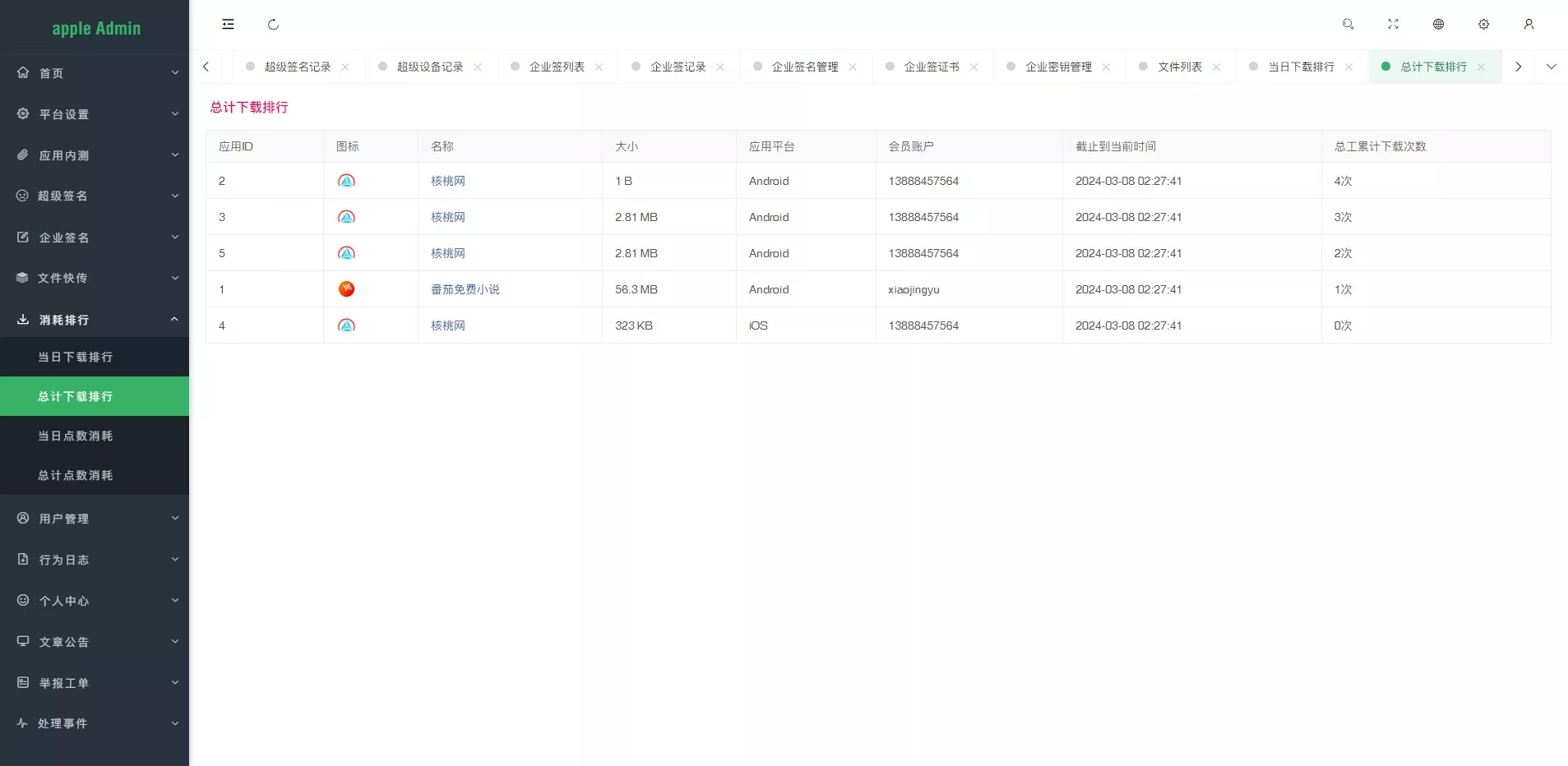Open the user profile icon
The image size is (1568, 766).
1529,25
